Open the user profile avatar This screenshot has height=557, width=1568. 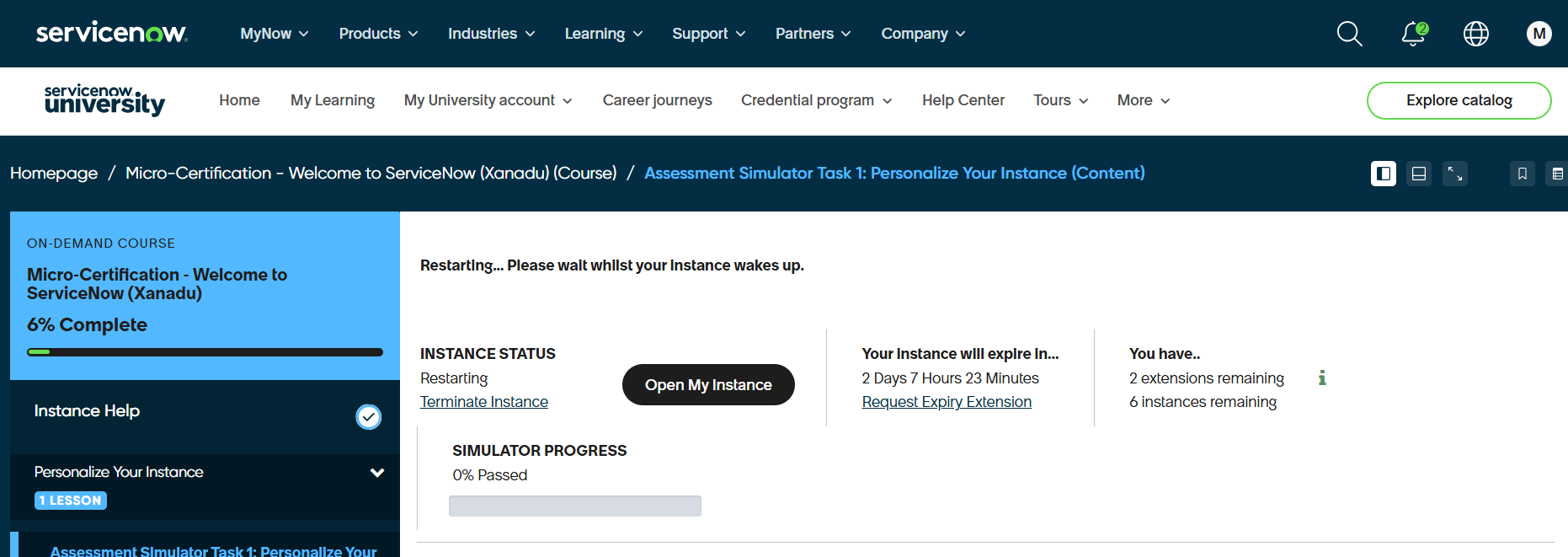tap(1539, 34)
